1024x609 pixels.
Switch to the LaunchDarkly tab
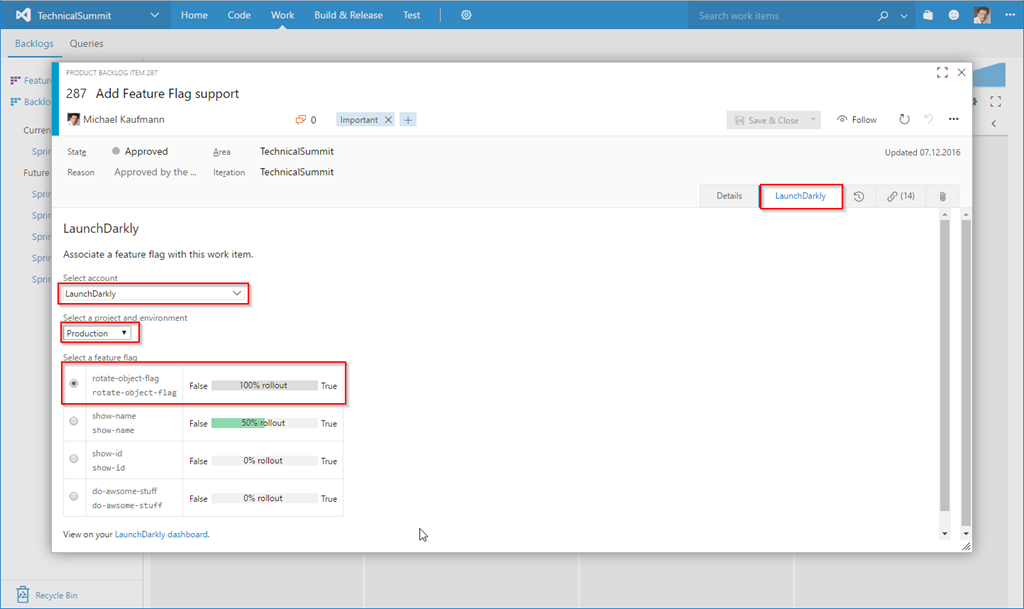800,196
